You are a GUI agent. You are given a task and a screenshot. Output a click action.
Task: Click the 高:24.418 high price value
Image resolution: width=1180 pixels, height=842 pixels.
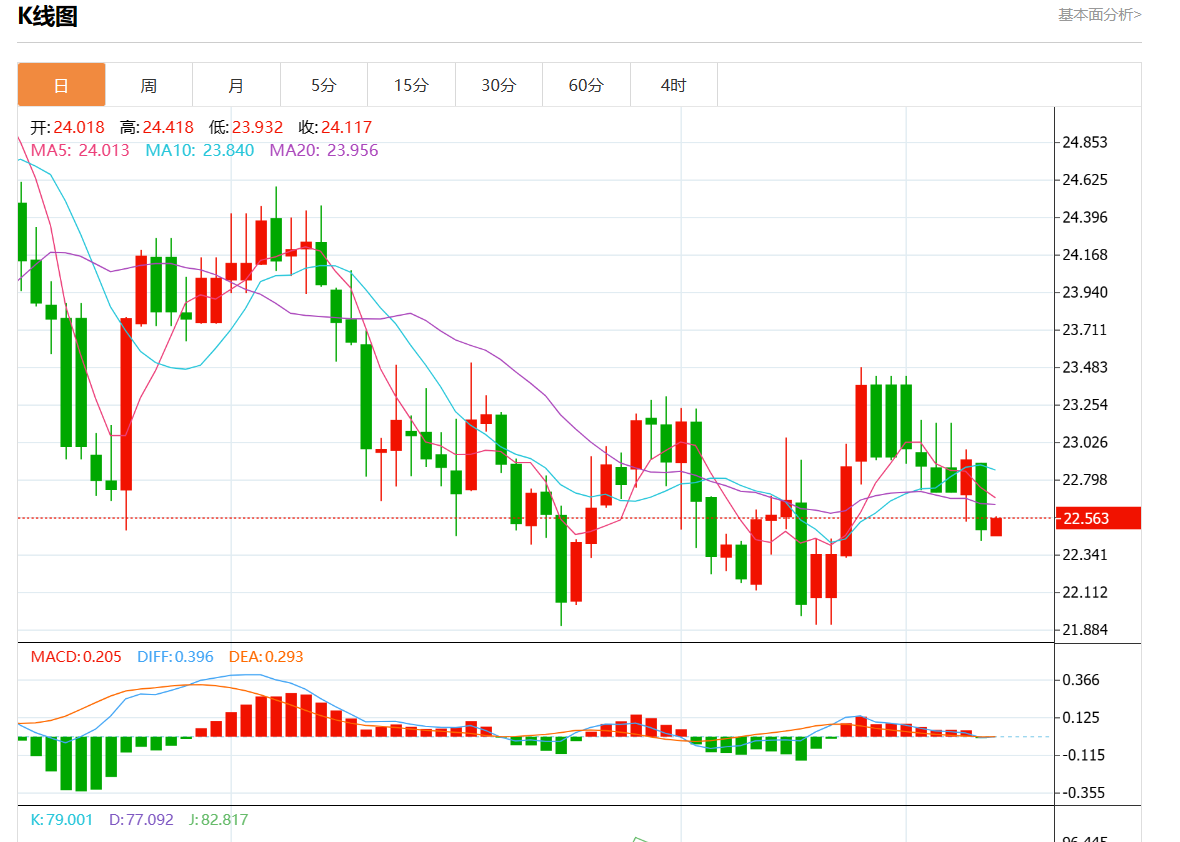157,127
